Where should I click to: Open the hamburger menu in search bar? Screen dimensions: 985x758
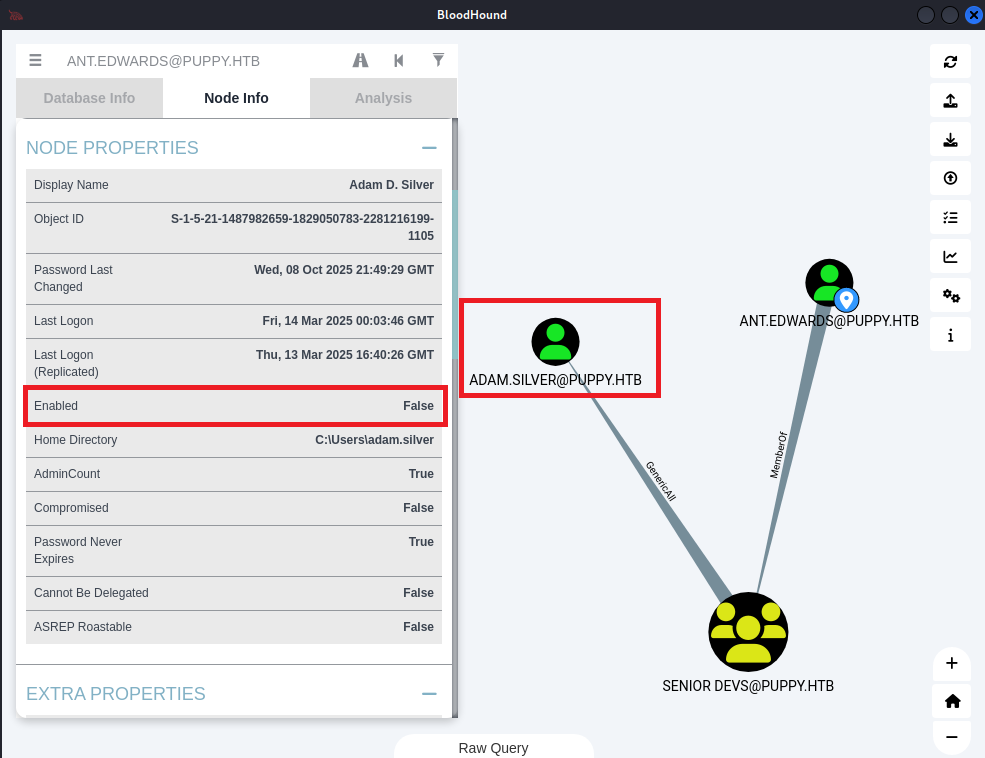coord(35,60)
